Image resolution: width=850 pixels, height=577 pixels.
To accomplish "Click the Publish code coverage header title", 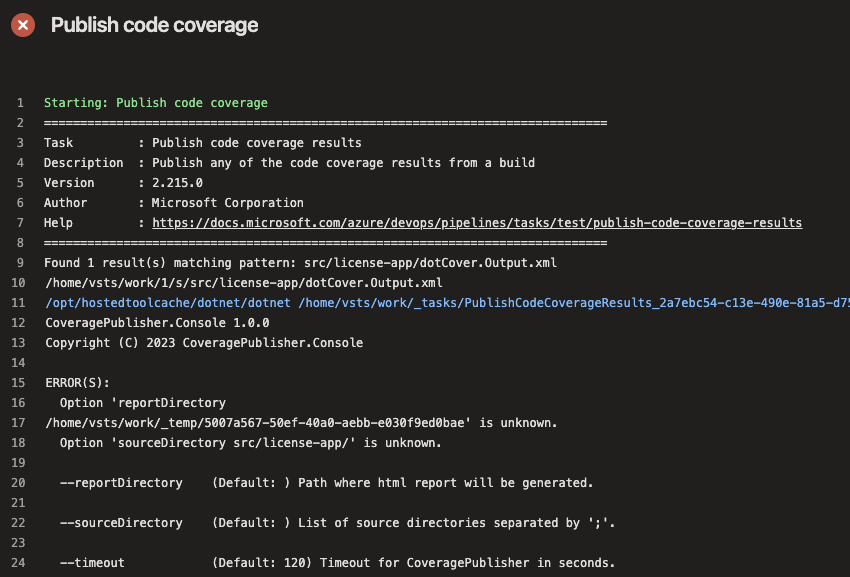I will point(153,25).
